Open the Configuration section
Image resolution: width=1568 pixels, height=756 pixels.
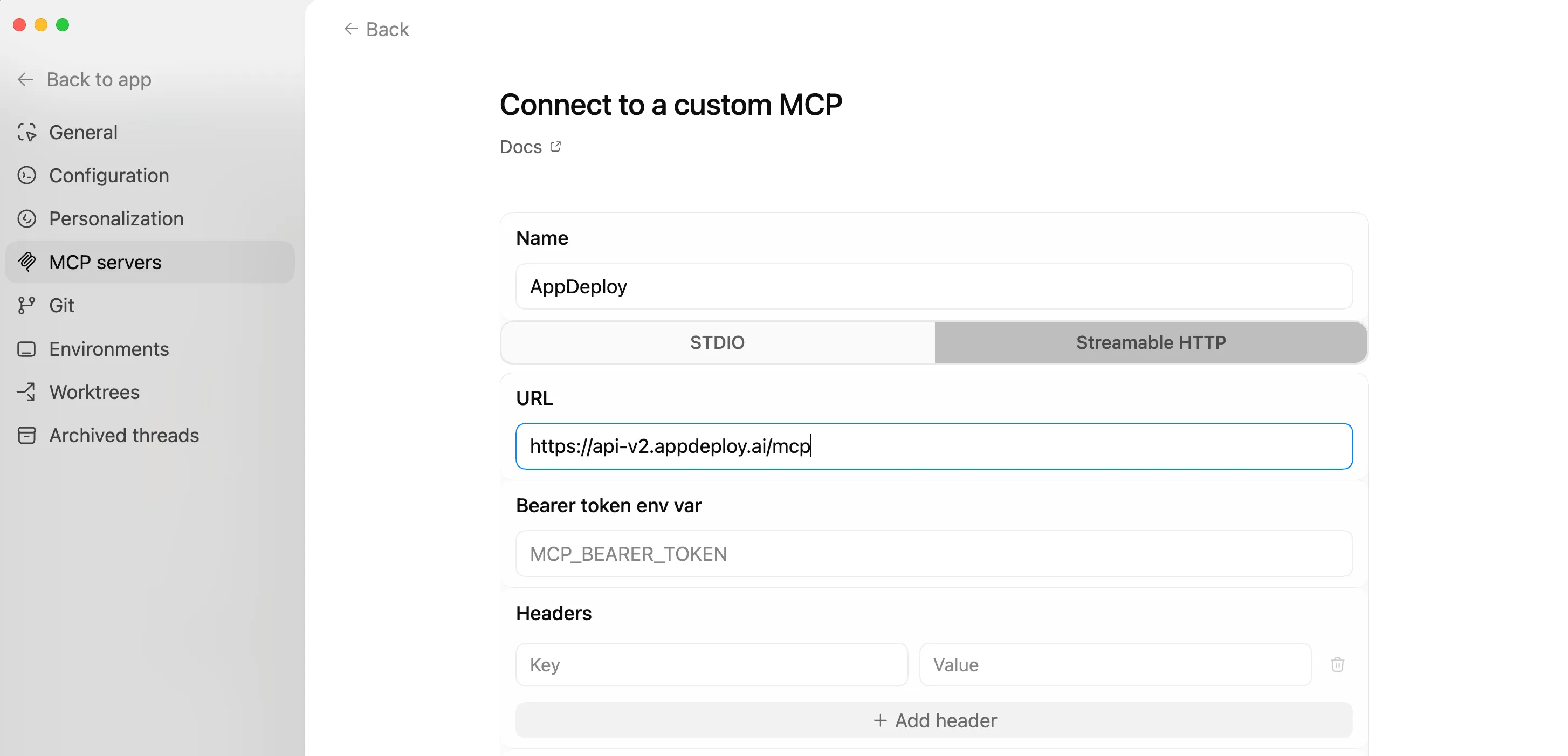pos(109,175)
